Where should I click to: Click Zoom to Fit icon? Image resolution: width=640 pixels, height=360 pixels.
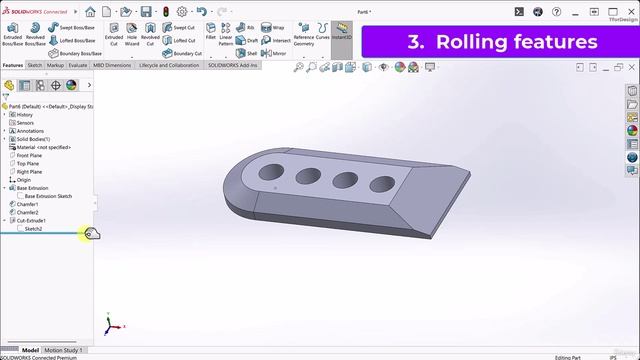(x=299, y=67)
